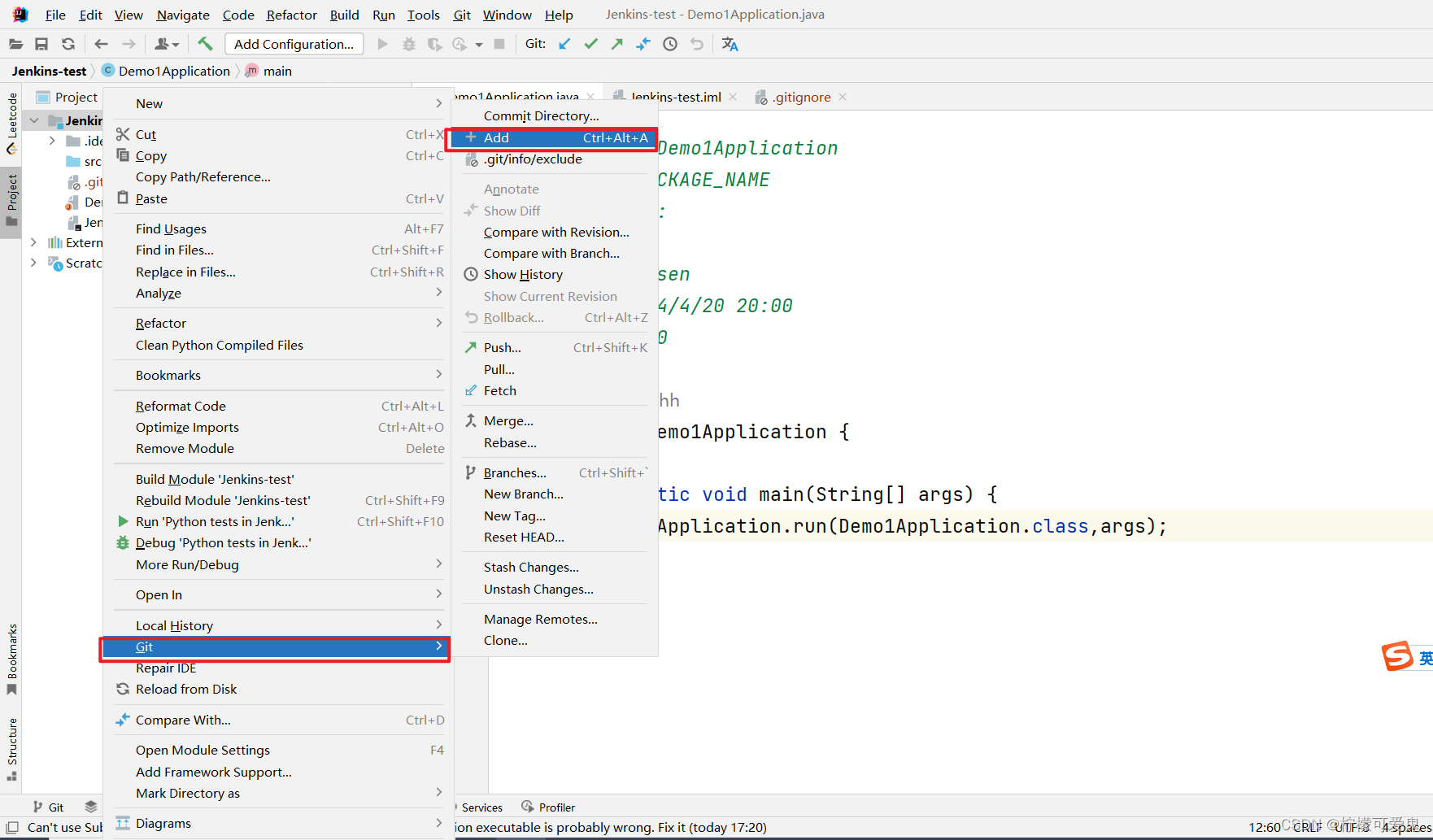Click the Translate icon in toolbar
This screenshot has height=840, width=1433.
(x=730, y=44)
